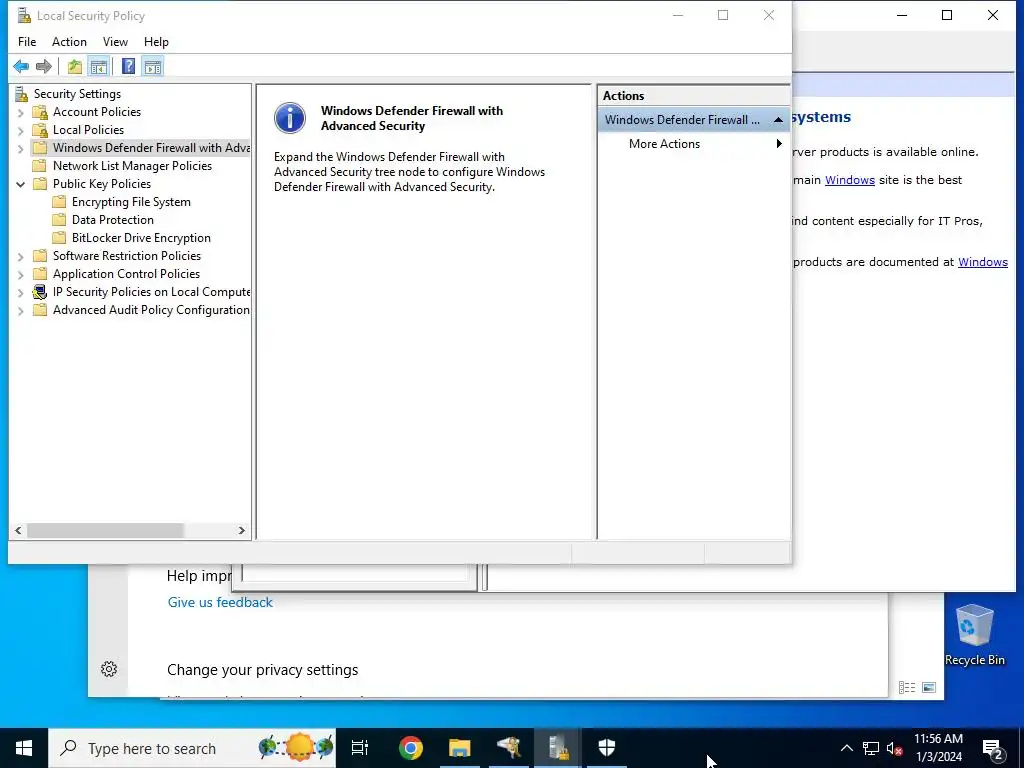Click the large icons view button in background window
The height and width of the screenshot is (768, 1024).
click(929, 687)
